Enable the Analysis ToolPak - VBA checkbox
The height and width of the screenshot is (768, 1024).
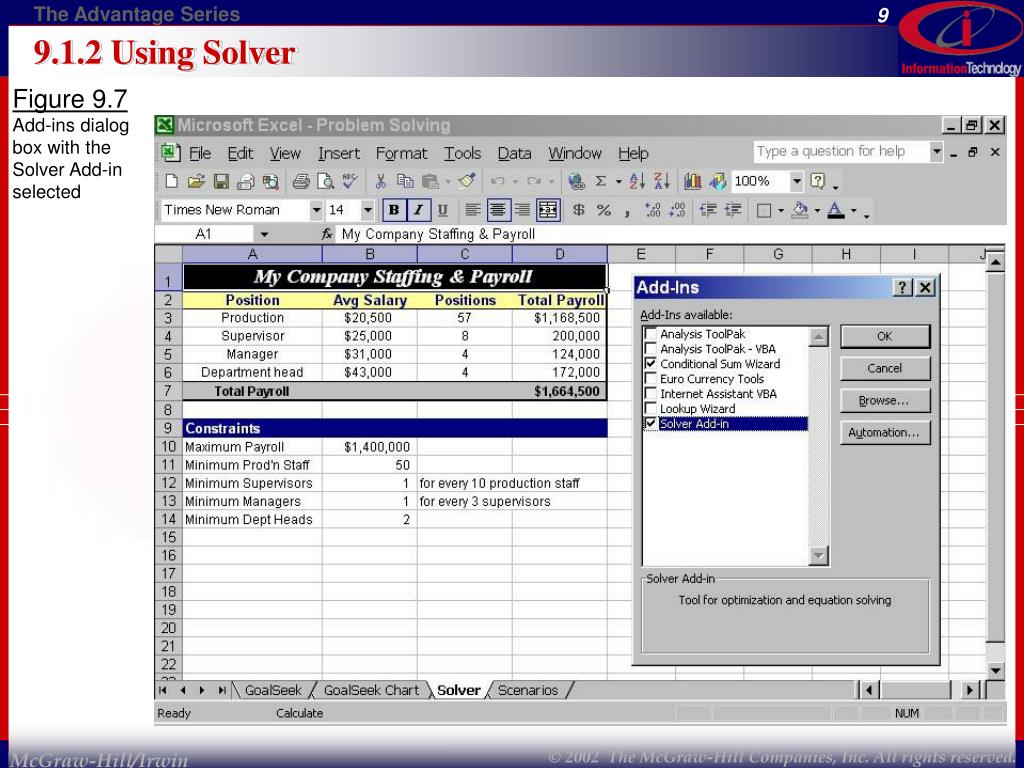(x=650, y=349)
